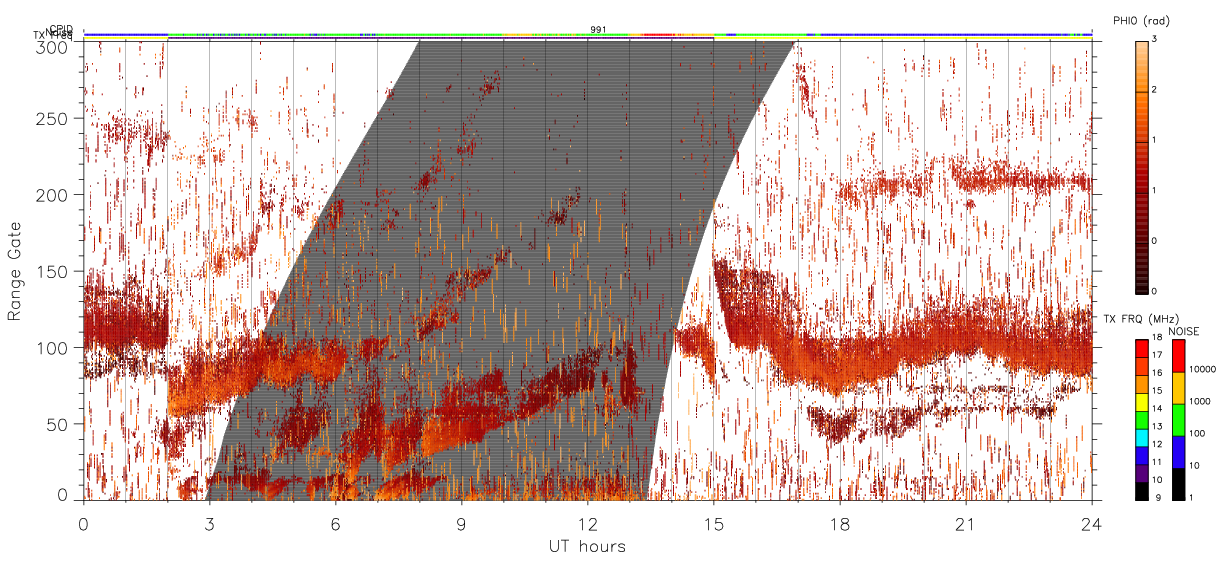Screen dimensions: 1228x567
Task: Click the 9 label in TX FRQ legend
Action: click(x=1156, y=498)
